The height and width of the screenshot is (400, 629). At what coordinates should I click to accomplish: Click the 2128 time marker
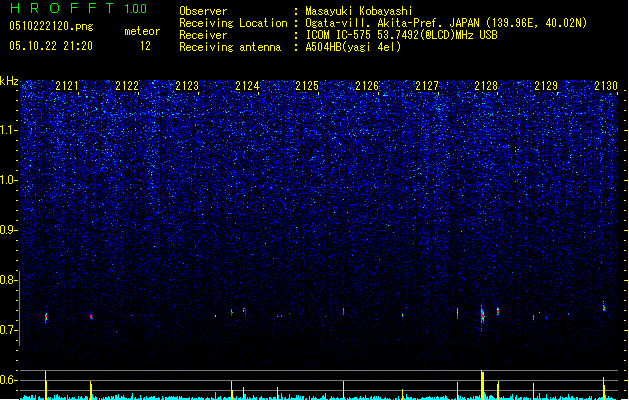(x=486, y=86)
